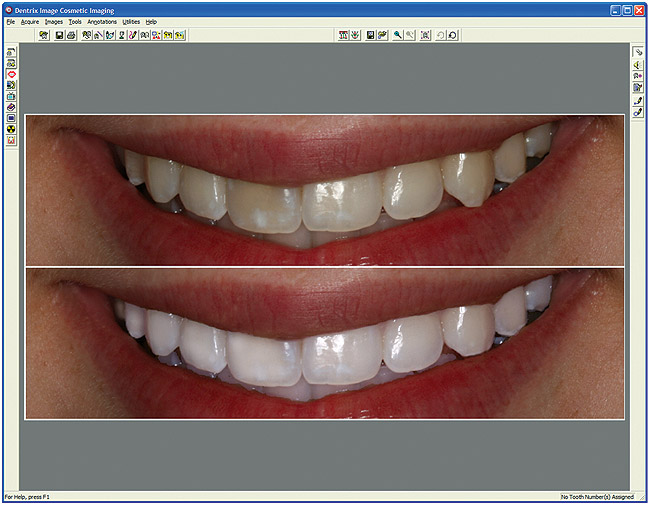Click the third right sidebar icon with purple marks
650x506 pixels.
[638, 76]
